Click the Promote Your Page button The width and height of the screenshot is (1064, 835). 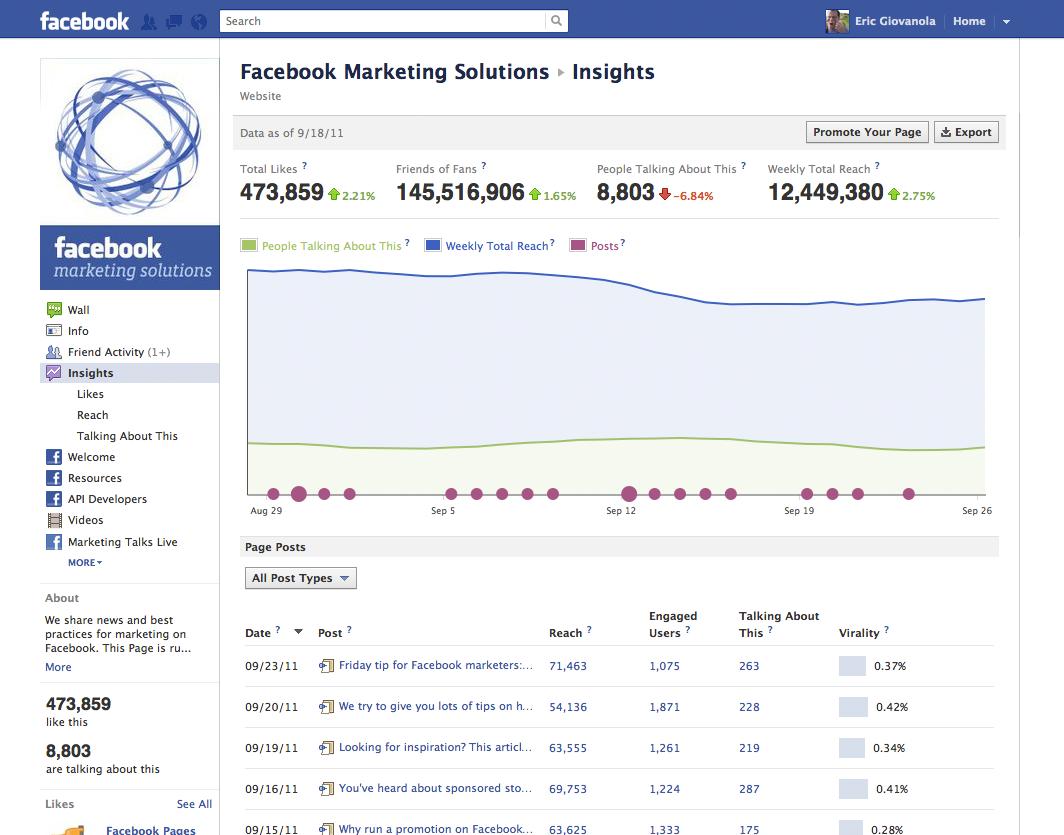click(x=866, y=131)
